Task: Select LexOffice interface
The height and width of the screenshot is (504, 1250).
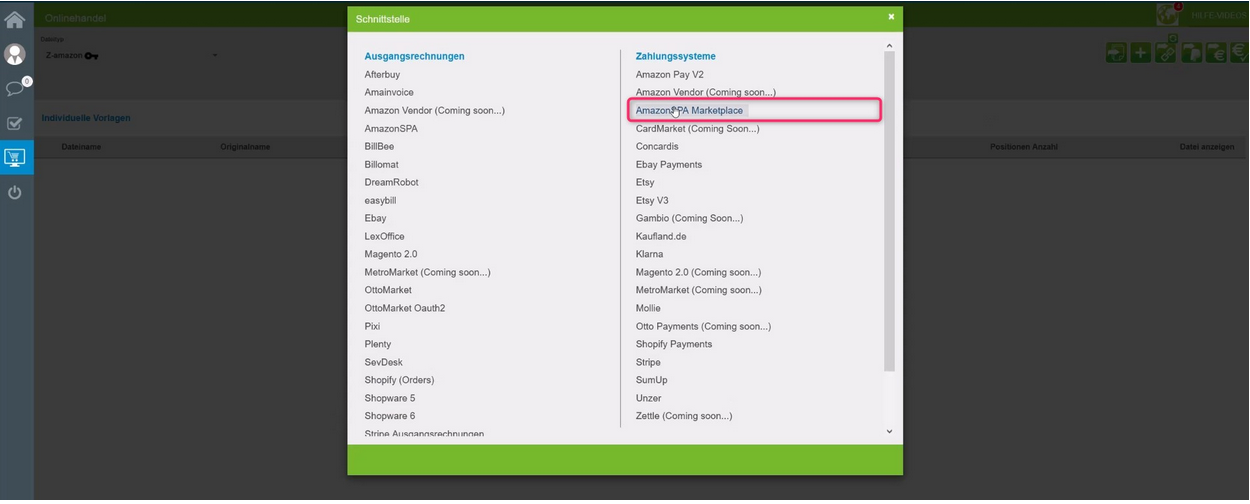Action: tap(384, 237)
